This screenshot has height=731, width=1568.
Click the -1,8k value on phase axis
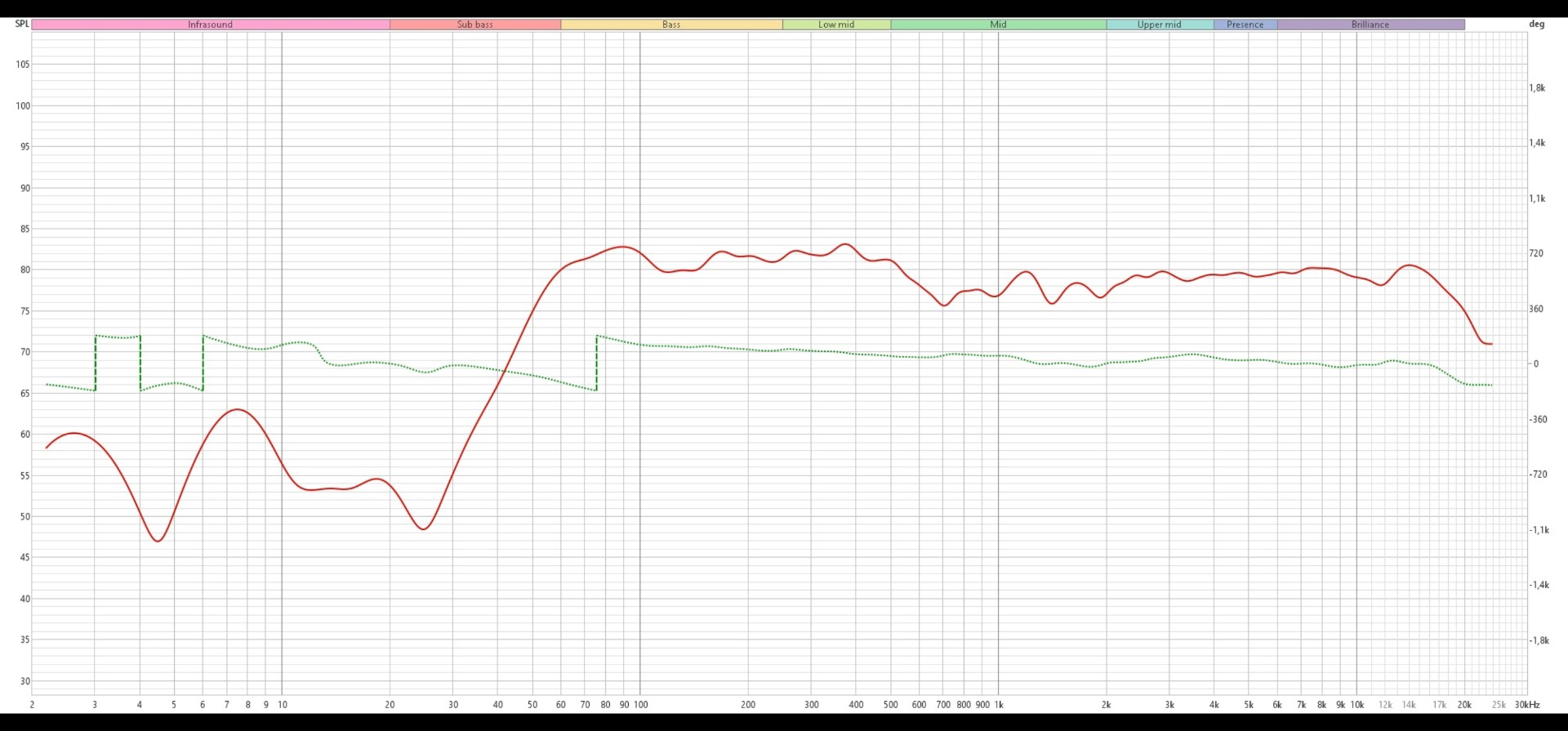(x=1539, y=640)
